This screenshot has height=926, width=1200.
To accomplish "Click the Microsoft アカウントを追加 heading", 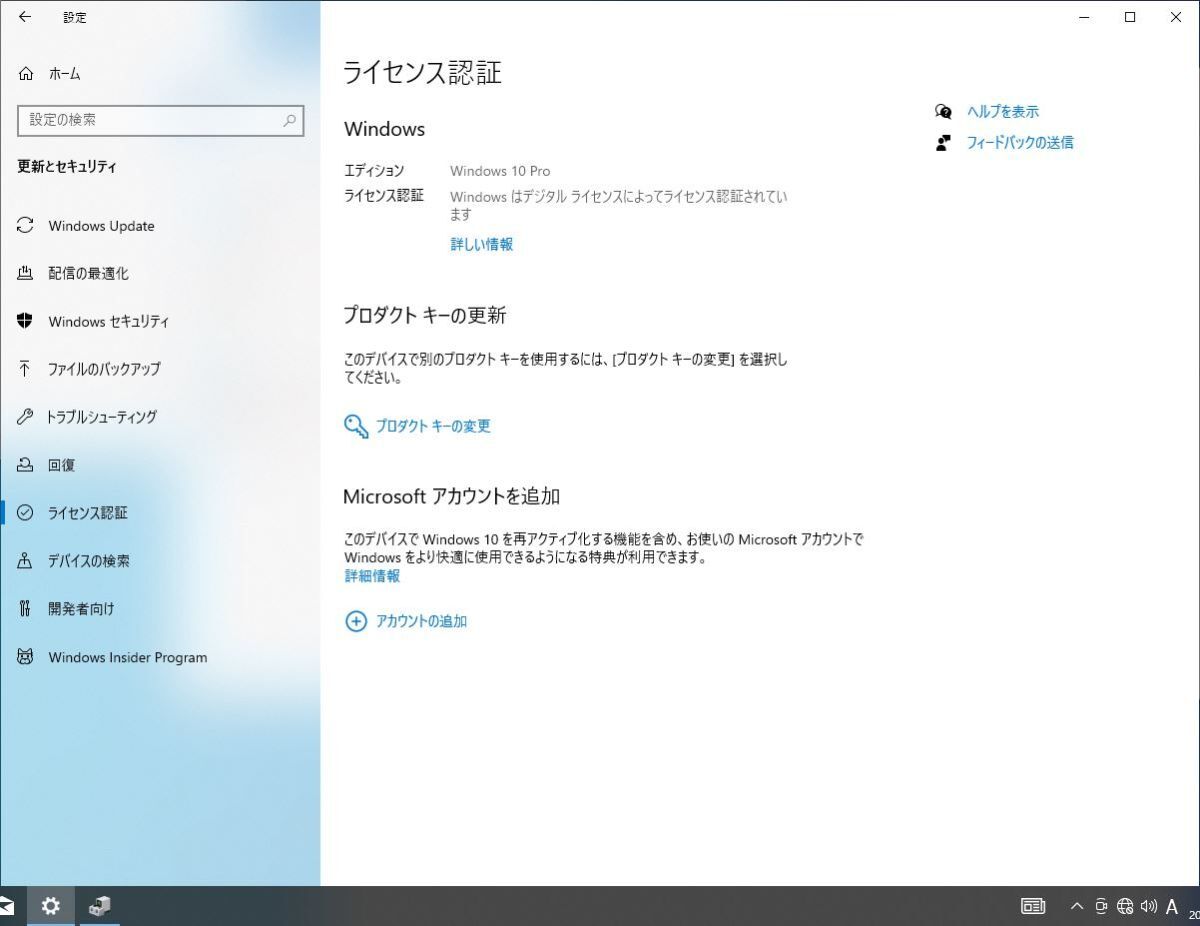I will pyautogui.click(x=451, y=496).
